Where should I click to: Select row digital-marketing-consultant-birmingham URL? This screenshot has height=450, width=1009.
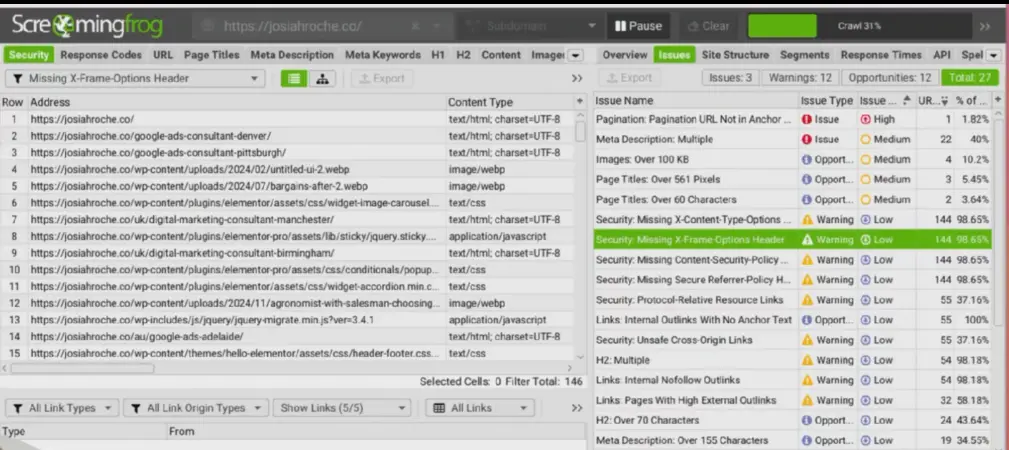287,253
